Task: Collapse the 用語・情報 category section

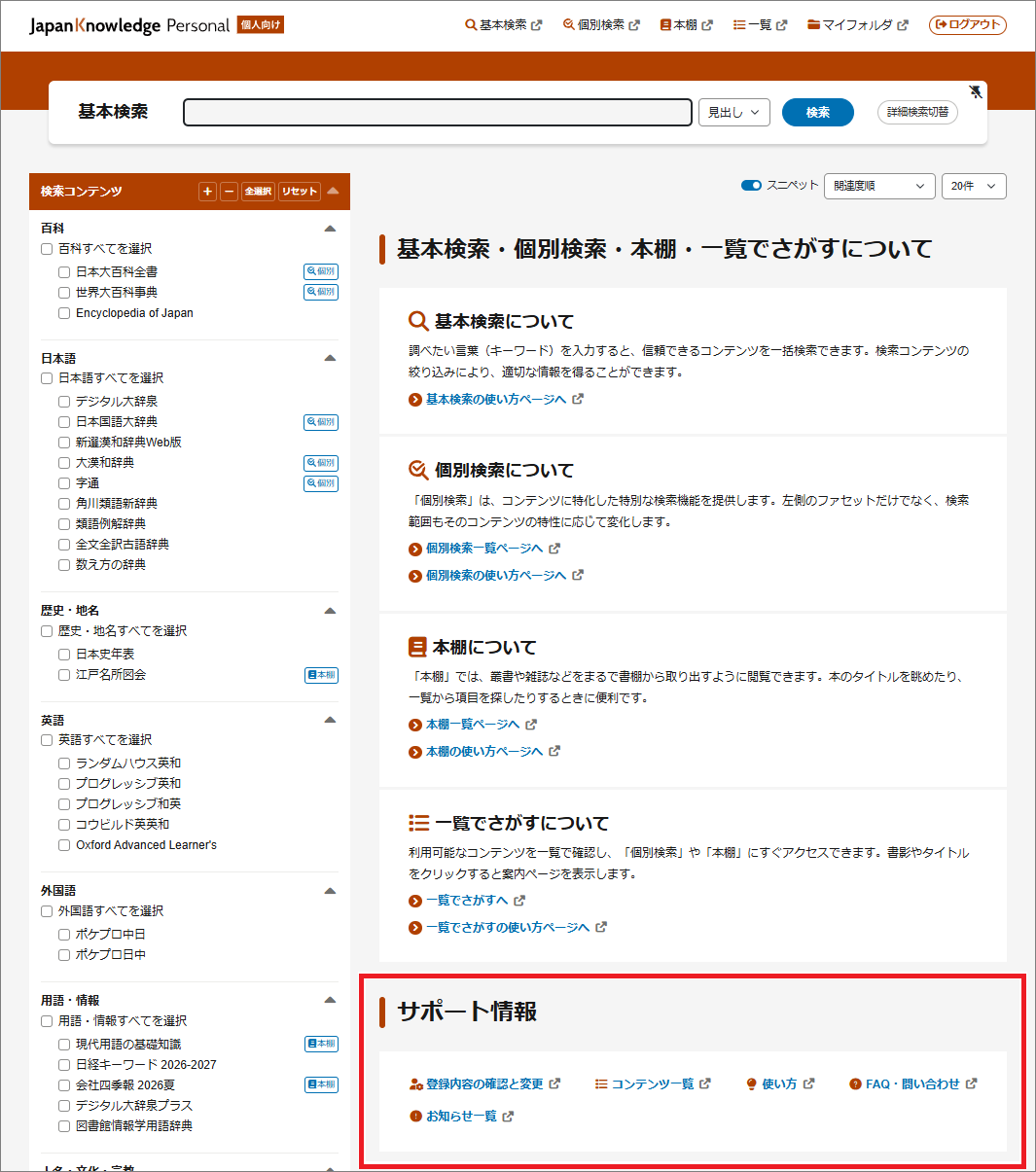Action: pos(330,1000)
